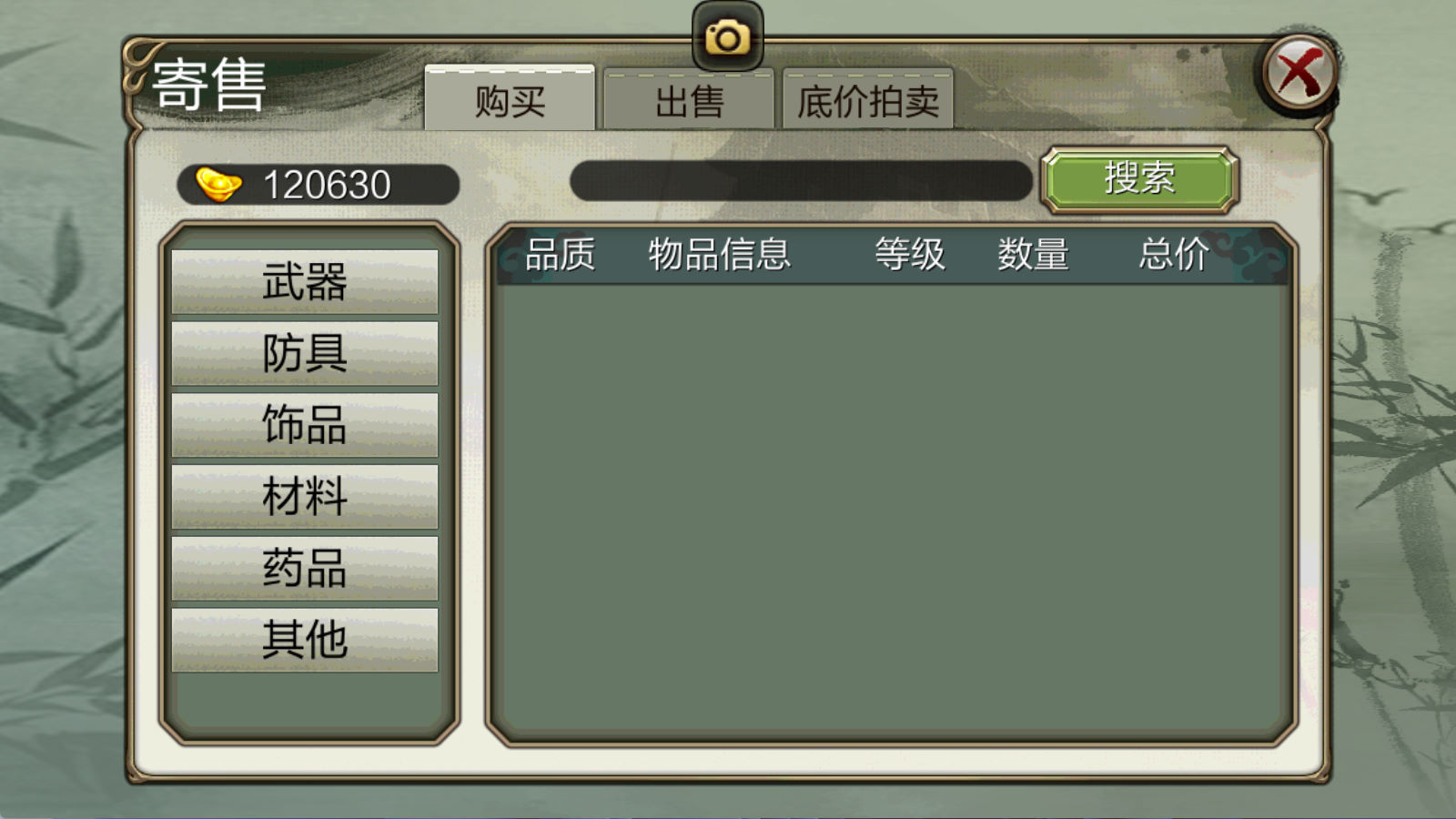Click the 物品信息 column header

point(719,254)
